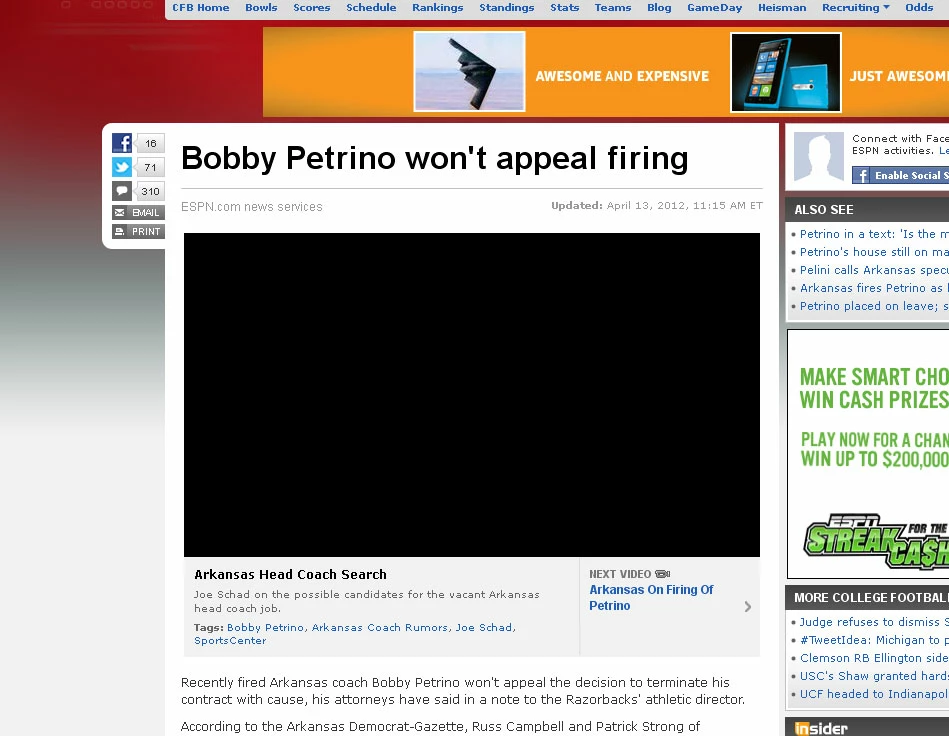Open 'Clemson RB Ellington' link

(874, 658)
